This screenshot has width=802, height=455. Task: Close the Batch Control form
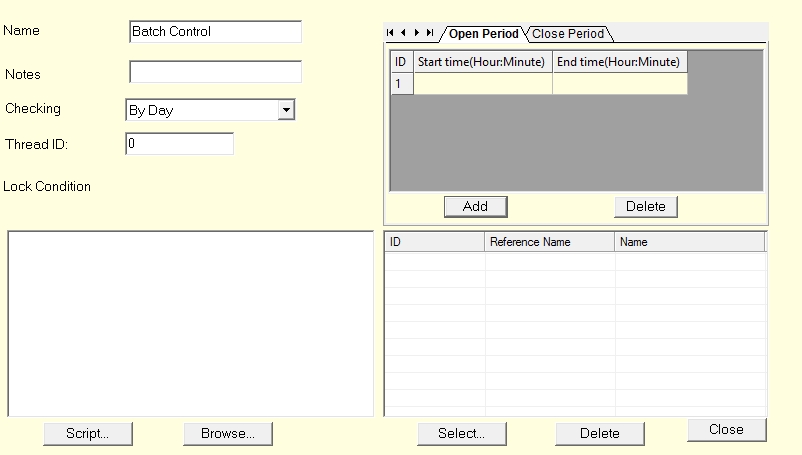[x=726, y=429]
